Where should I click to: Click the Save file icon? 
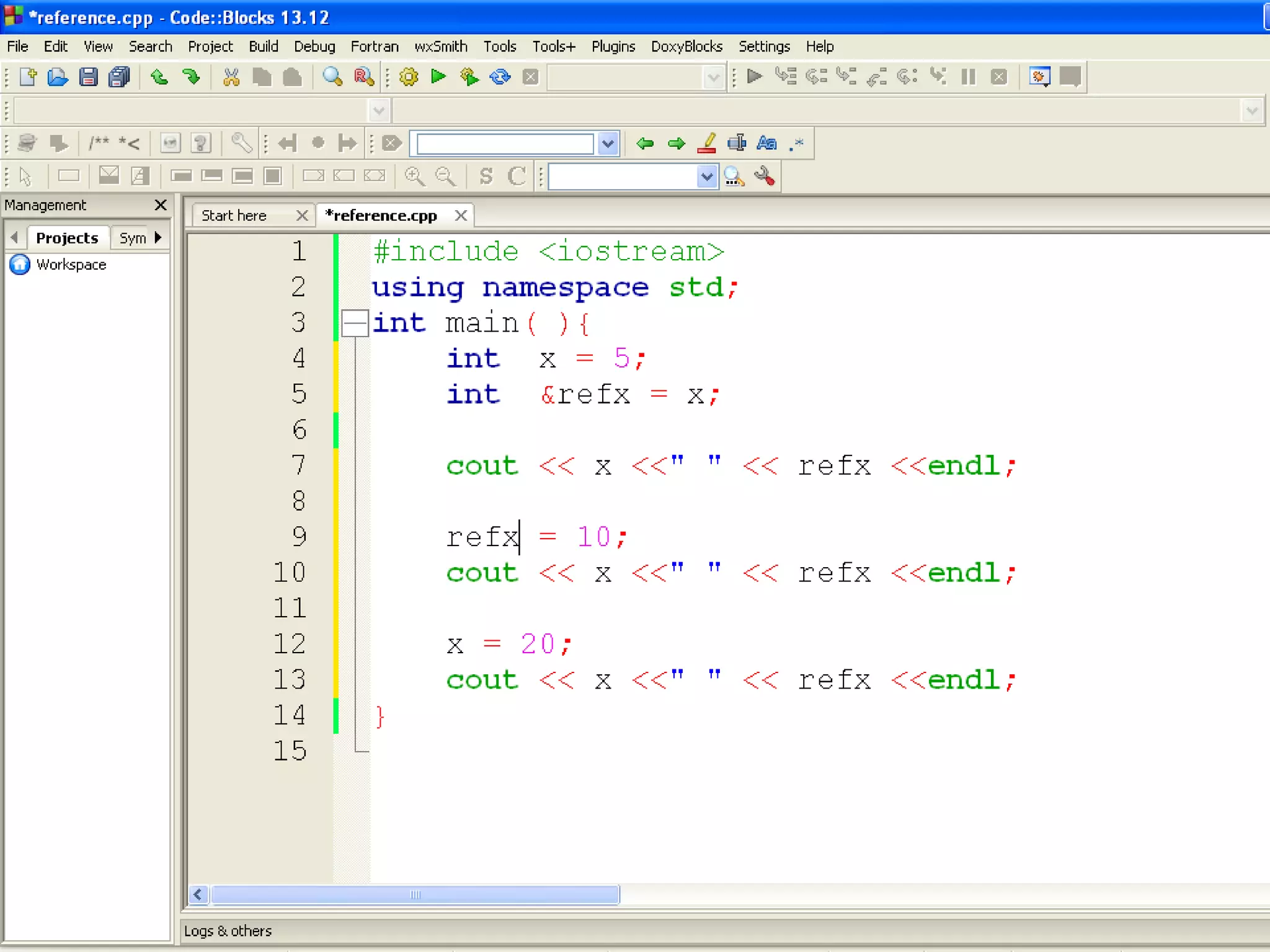pyautogui.click(x=88, y=77)
